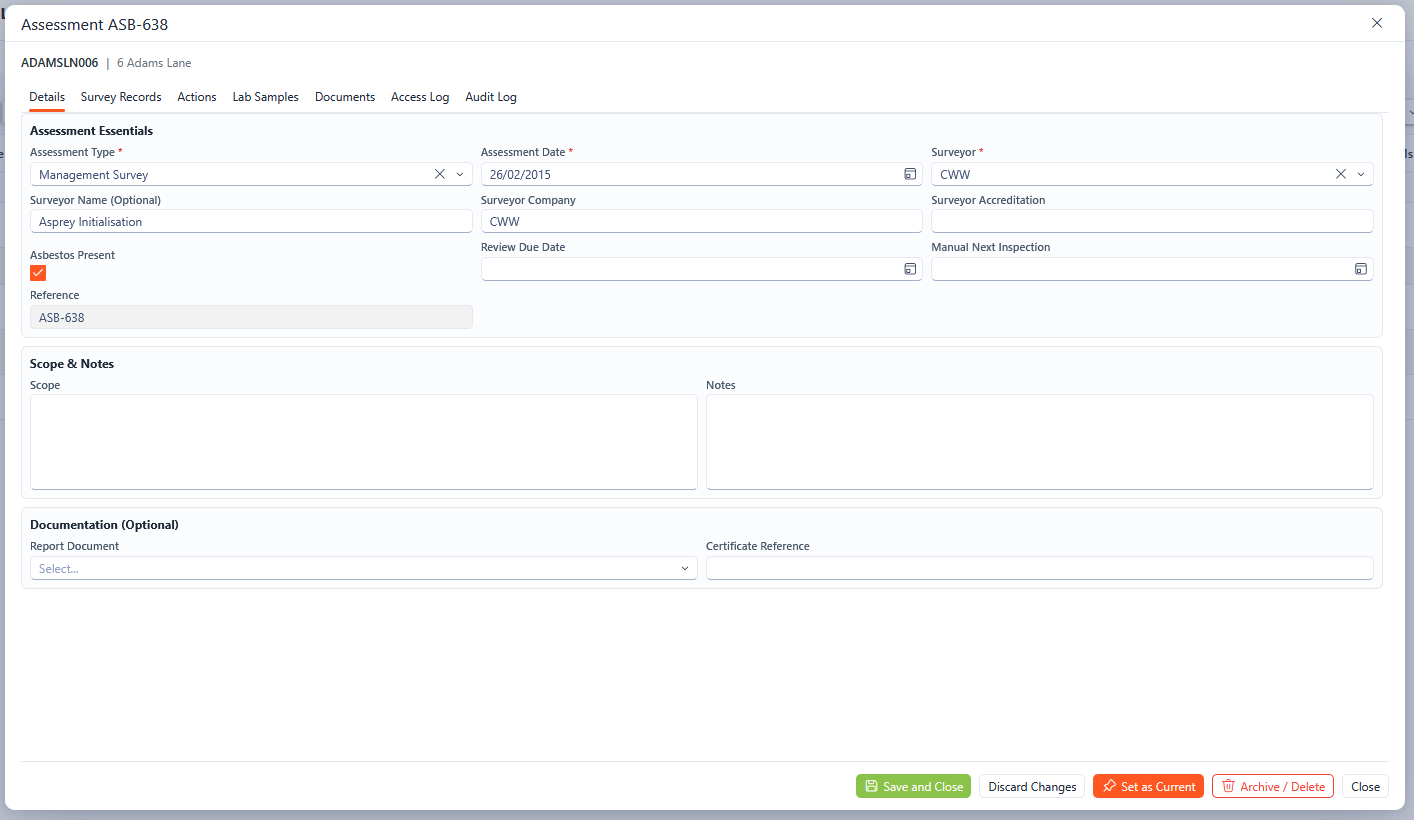
Task: Clear the Surveyor field using X icon
Action: click(1341, 174)
